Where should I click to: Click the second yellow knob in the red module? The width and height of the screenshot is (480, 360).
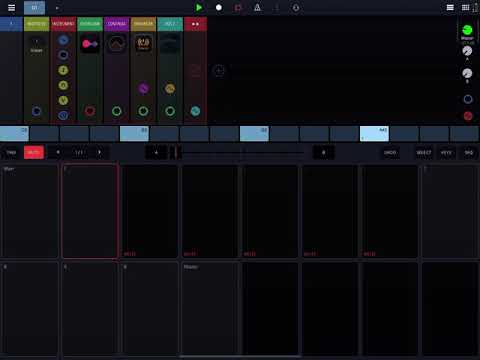[63, 85]
